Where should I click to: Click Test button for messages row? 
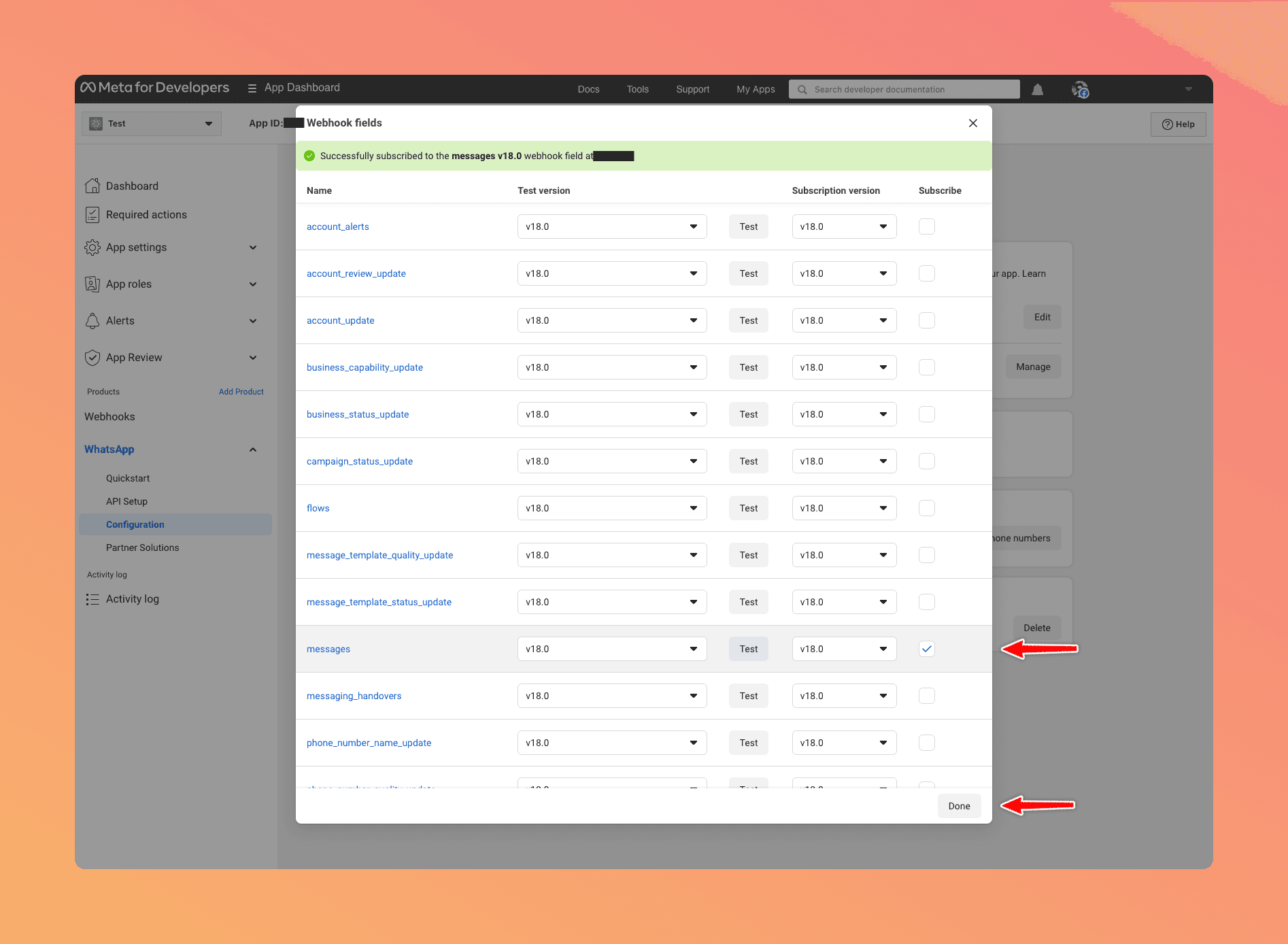(749, 649)
